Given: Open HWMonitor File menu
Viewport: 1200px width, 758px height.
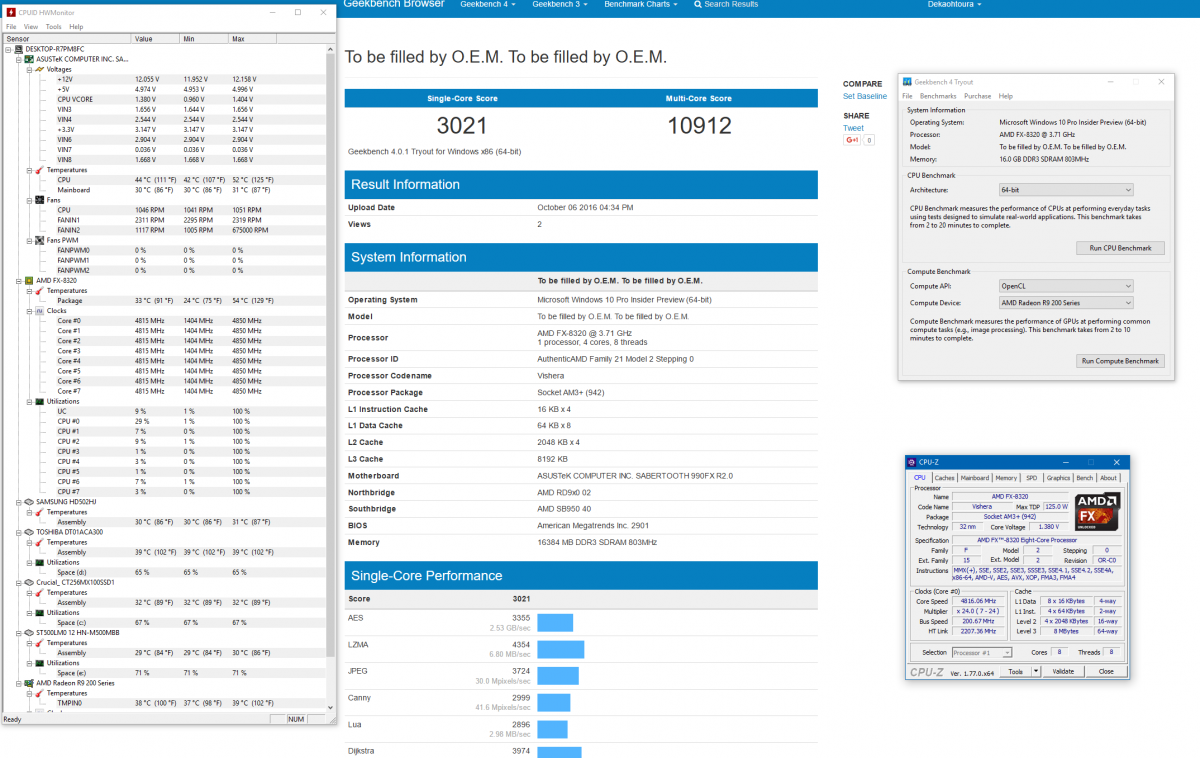Looking at the screenshot, I should pyautogui.click(x=12, y=26).
